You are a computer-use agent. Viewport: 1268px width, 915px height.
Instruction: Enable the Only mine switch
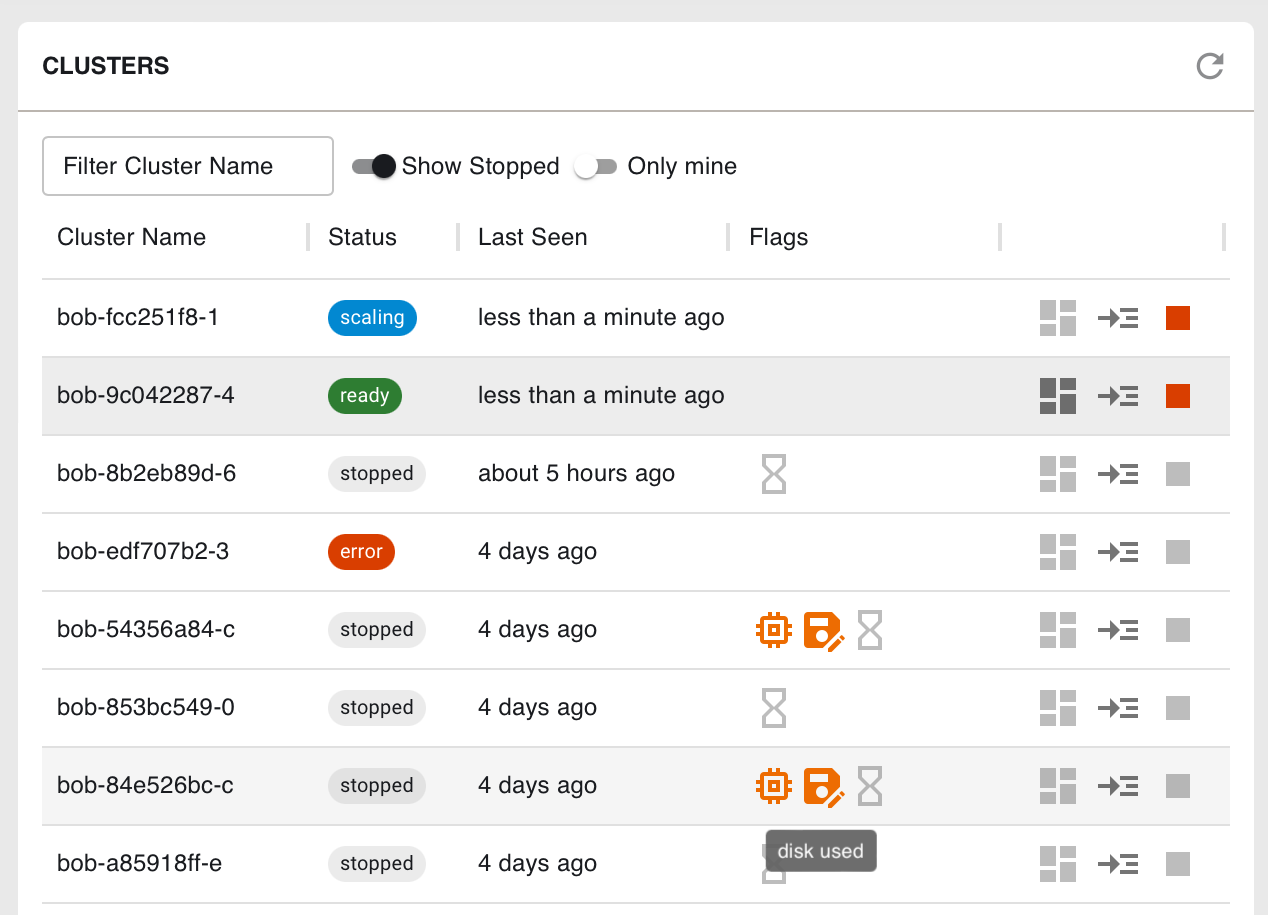(596, 166)
